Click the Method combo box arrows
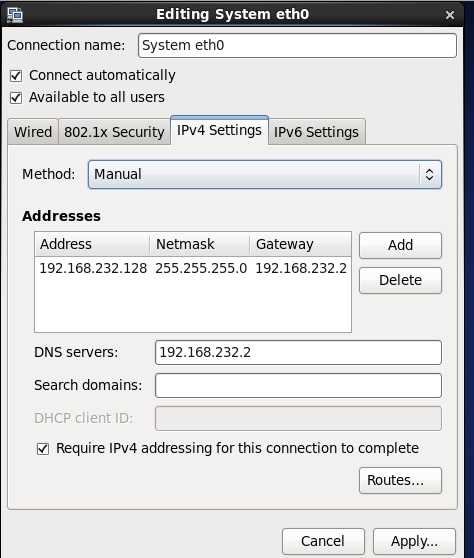 pyautogui.click(x=430, y=174)
